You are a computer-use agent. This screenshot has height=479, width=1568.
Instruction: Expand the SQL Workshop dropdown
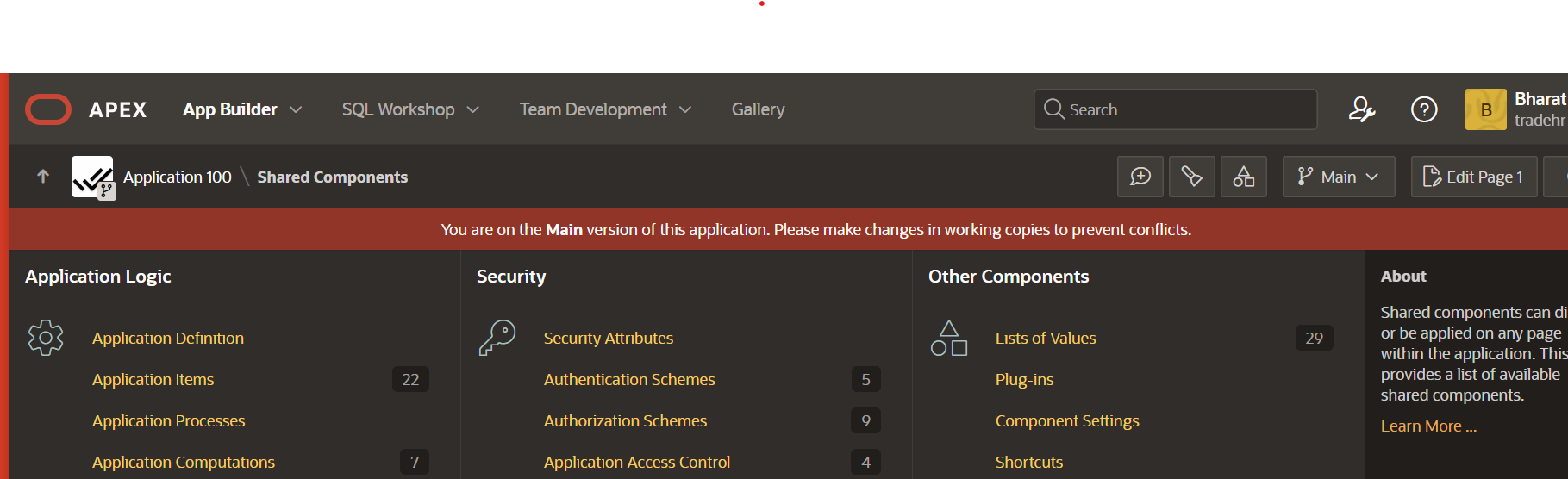[x=410, y=109]
